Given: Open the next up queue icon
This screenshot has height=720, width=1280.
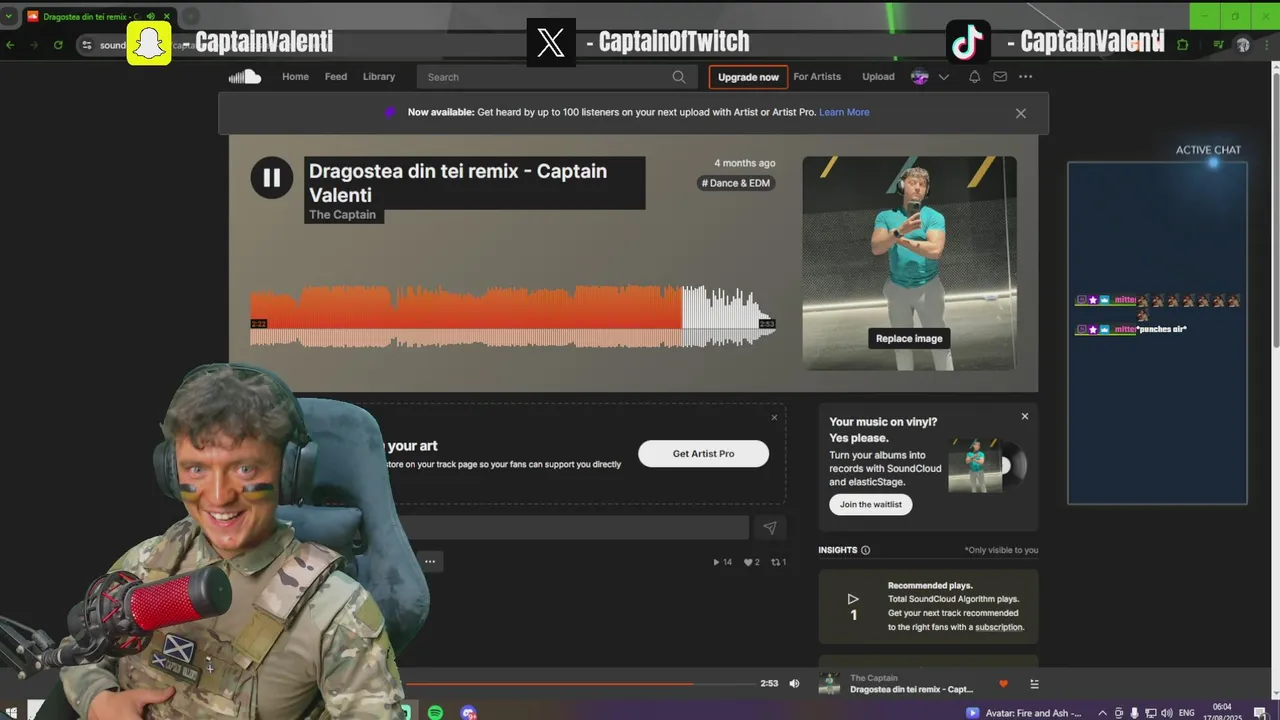Looking at the screenshot, I should point(1034,684).
